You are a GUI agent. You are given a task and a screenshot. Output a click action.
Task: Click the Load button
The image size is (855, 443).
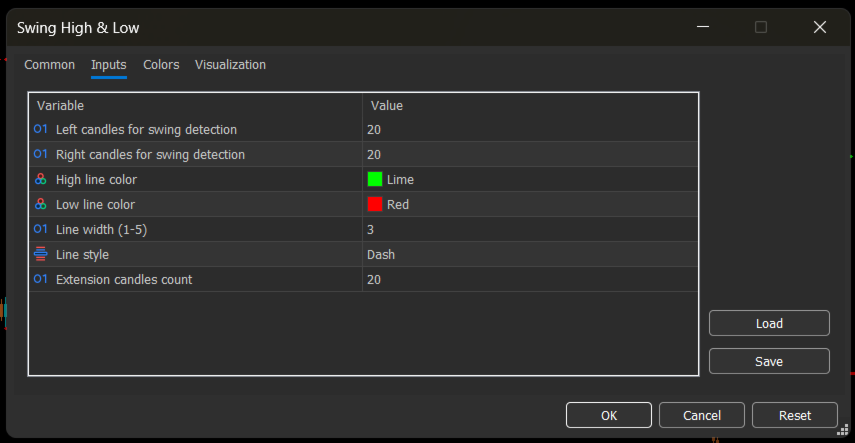tap(769, 324)
